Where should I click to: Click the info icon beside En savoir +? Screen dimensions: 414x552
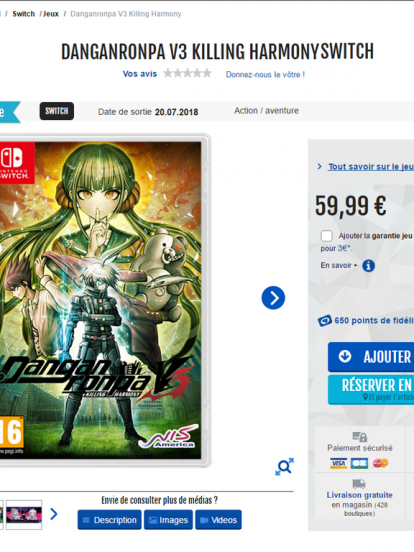(369, 266)
